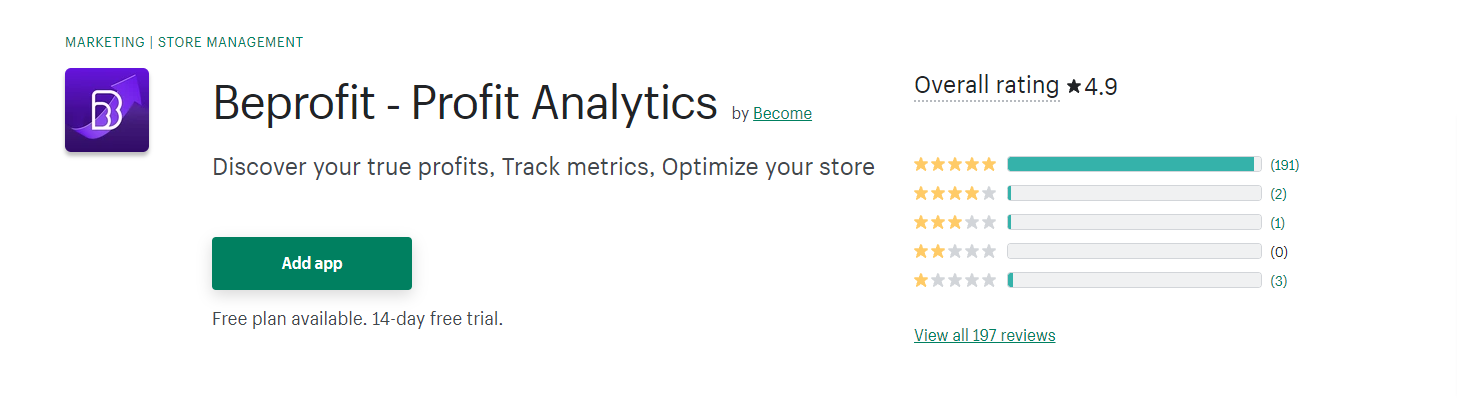Click the Beprofit purple app logo
1457x415 pixels.
pyautogui.click(x=107, y=110)
